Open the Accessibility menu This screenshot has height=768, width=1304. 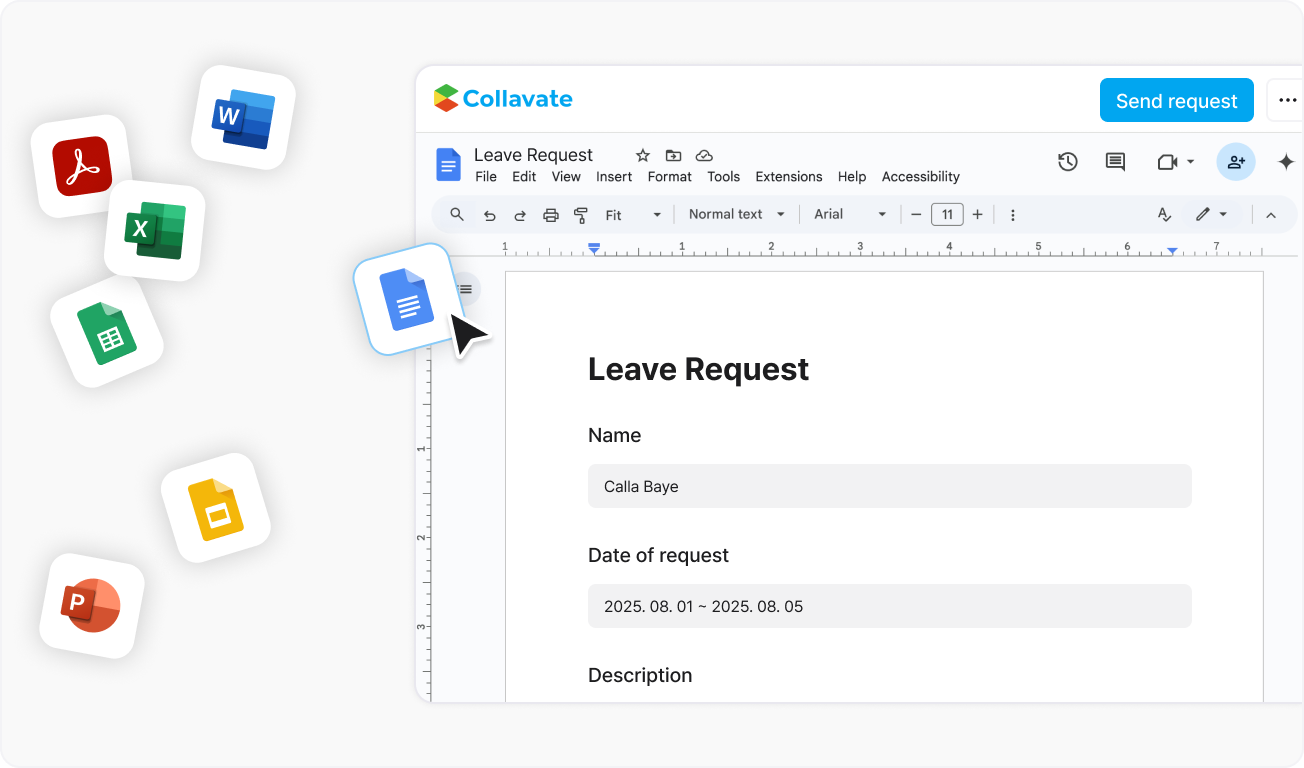click(x=921, y=177)
